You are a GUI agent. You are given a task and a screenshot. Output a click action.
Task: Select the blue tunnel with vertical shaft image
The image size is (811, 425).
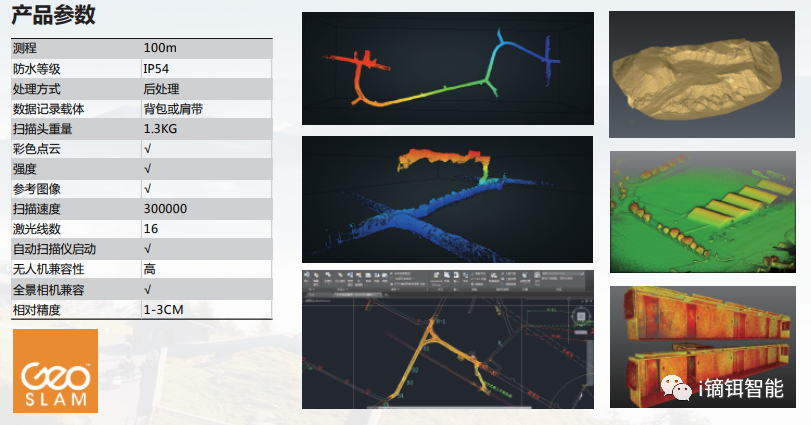coord(447,199)
